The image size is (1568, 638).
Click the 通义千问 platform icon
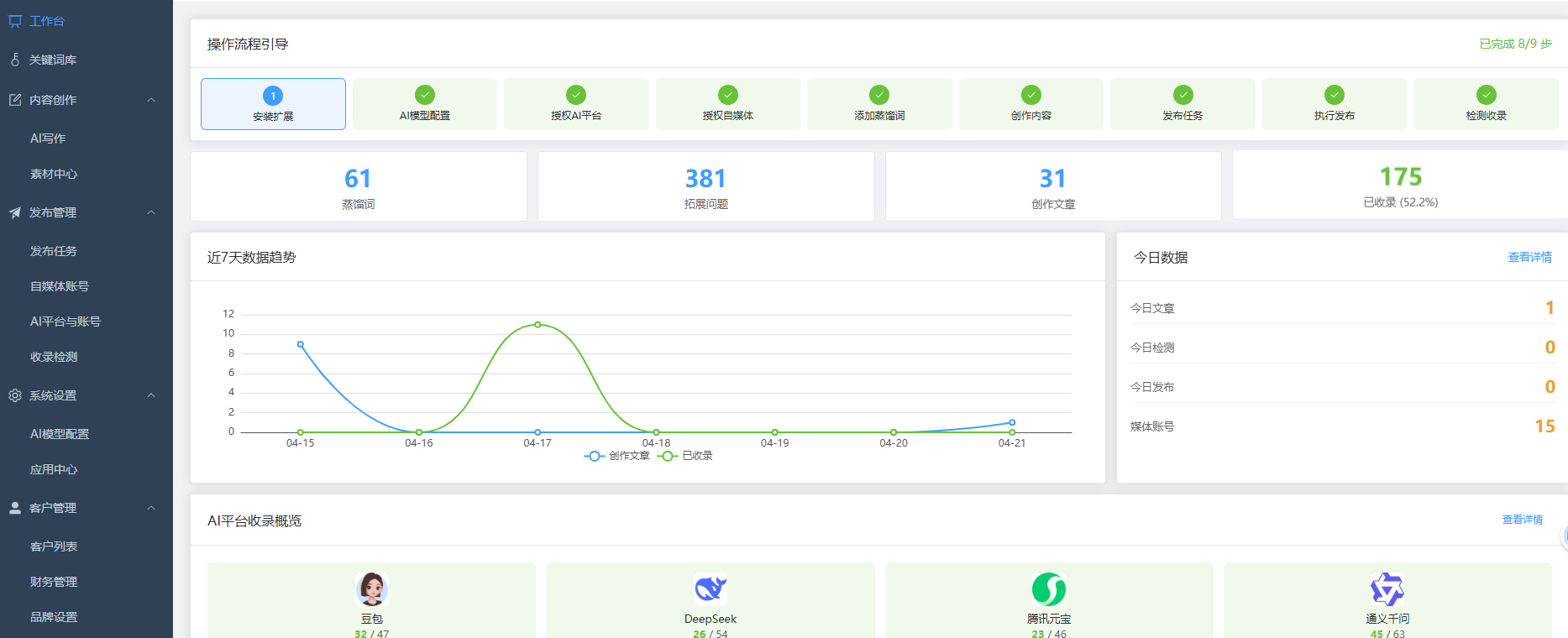[1387, 589]
